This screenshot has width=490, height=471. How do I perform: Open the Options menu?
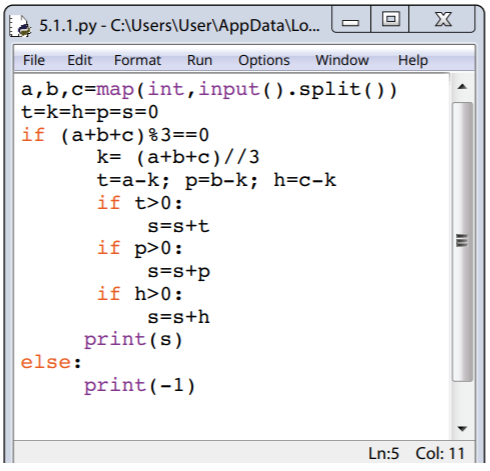[264, 60]
